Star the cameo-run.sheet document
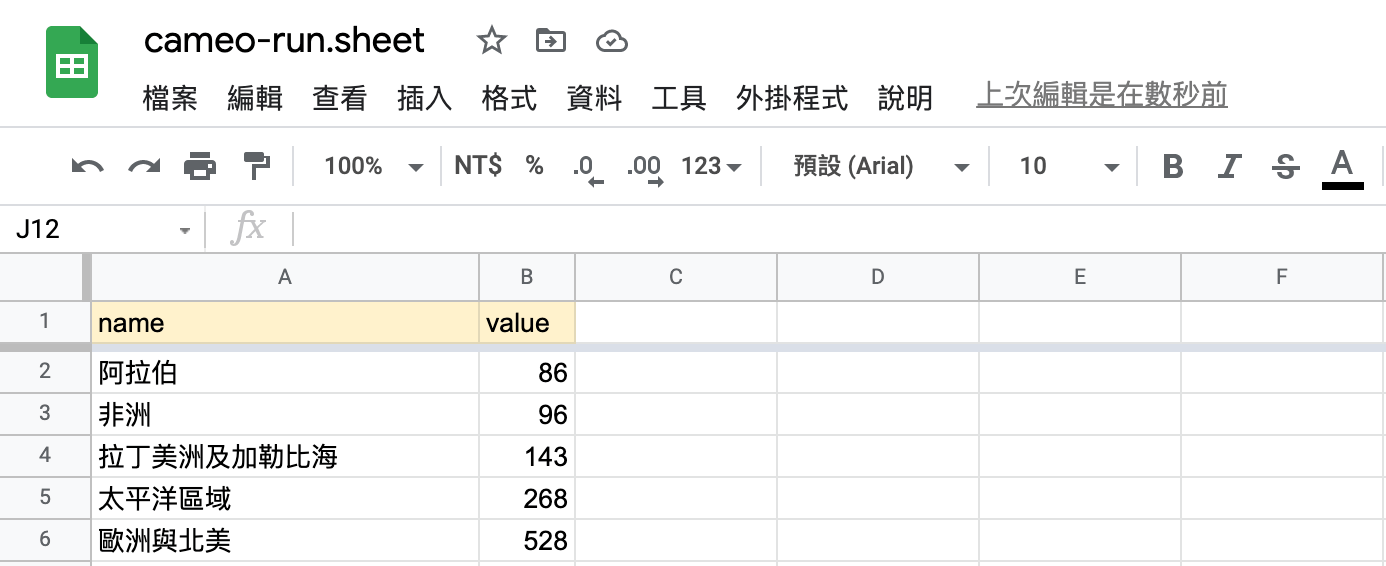The width and height of the screenshot is (1386, 566). click(x=491, y=41)
